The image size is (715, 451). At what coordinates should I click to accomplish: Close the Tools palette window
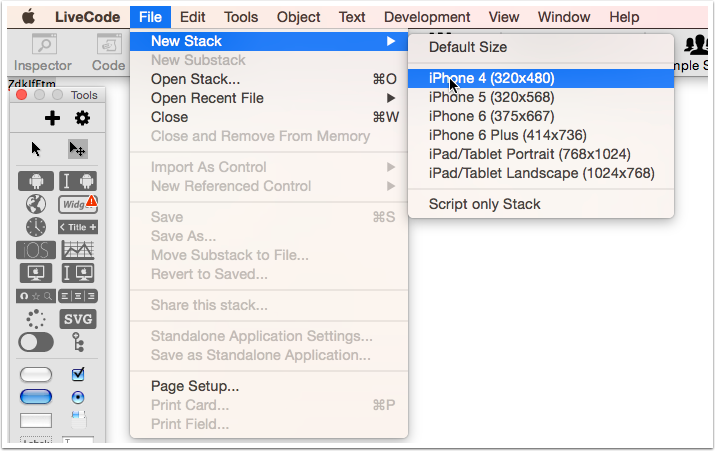21,95
